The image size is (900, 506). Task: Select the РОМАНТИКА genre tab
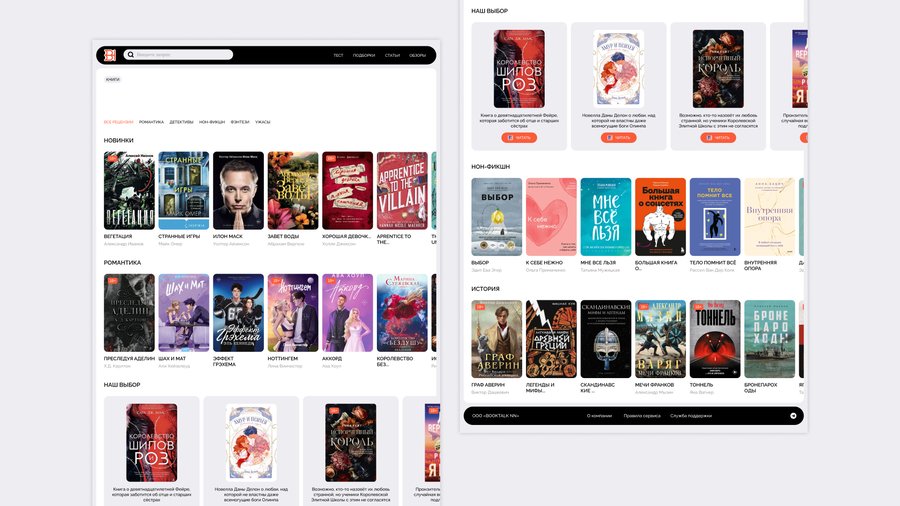(x=151, y=122)
